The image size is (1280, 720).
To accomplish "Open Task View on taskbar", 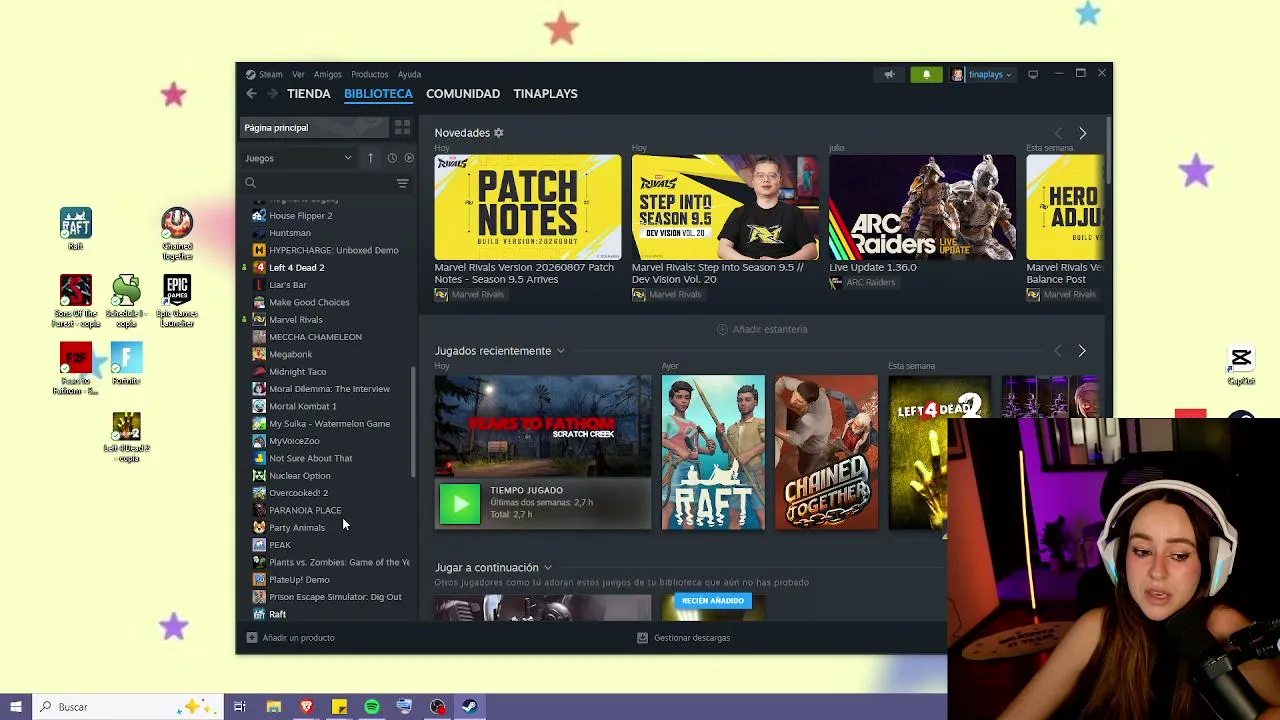I will tap(240, 707).
